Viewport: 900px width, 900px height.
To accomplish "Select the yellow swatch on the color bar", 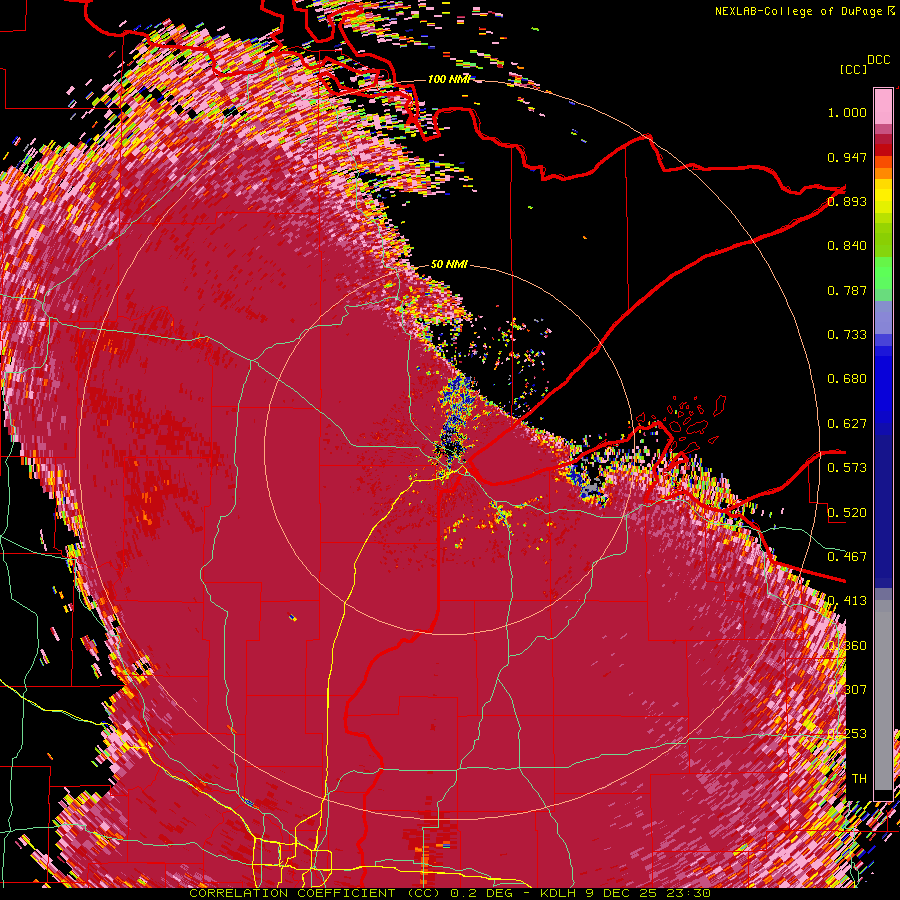I will 883,196.
